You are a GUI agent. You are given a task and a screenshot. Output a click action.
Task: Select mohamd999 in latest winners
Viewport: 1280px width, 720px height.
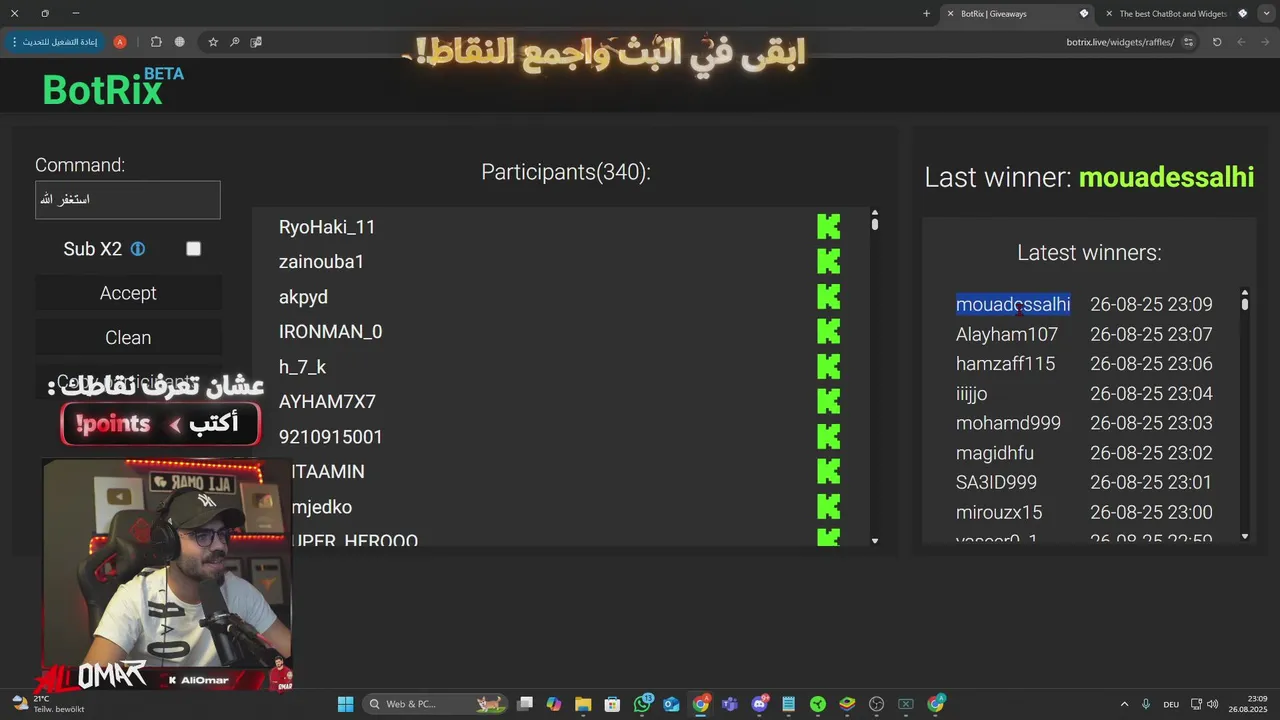point(1008,423)
